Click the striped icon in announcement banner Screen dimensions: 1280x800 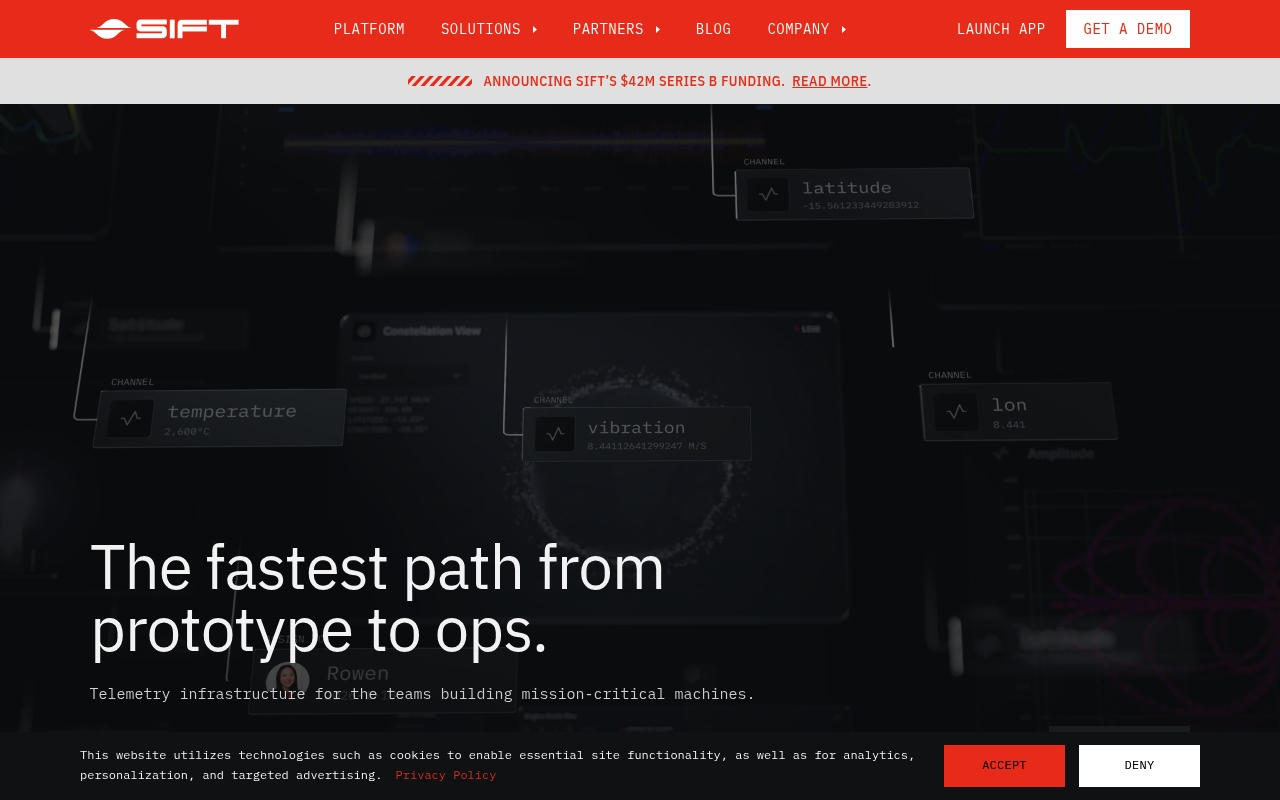pos(440,81)
